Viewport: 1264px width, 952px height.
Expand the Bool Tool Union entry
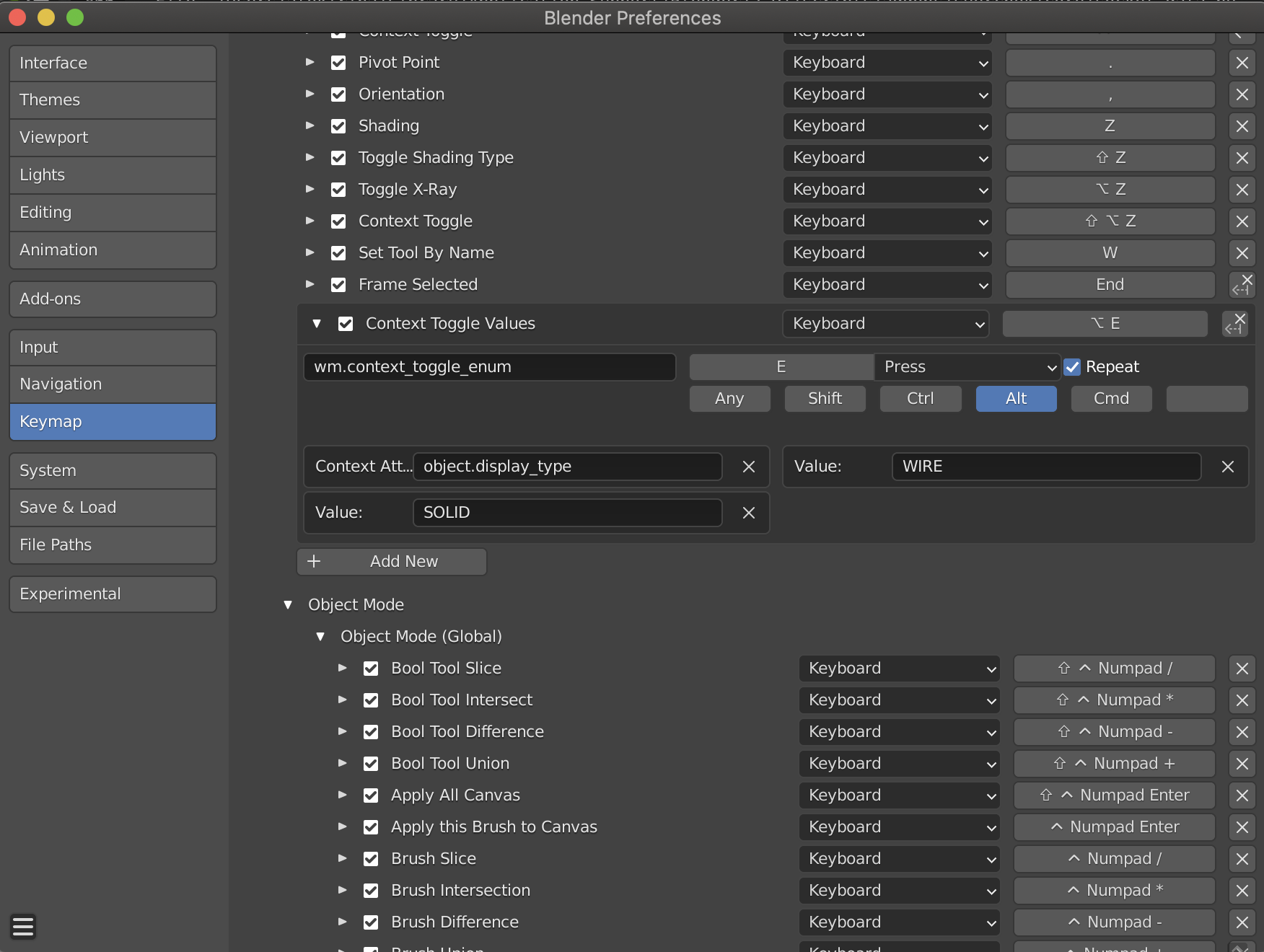point(343,763)
